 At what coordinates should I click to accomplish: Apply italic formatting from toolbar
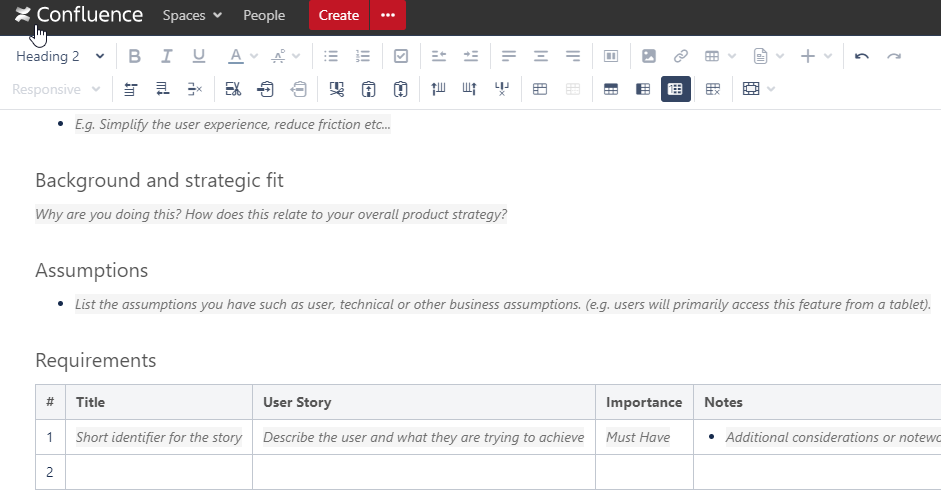167,56
